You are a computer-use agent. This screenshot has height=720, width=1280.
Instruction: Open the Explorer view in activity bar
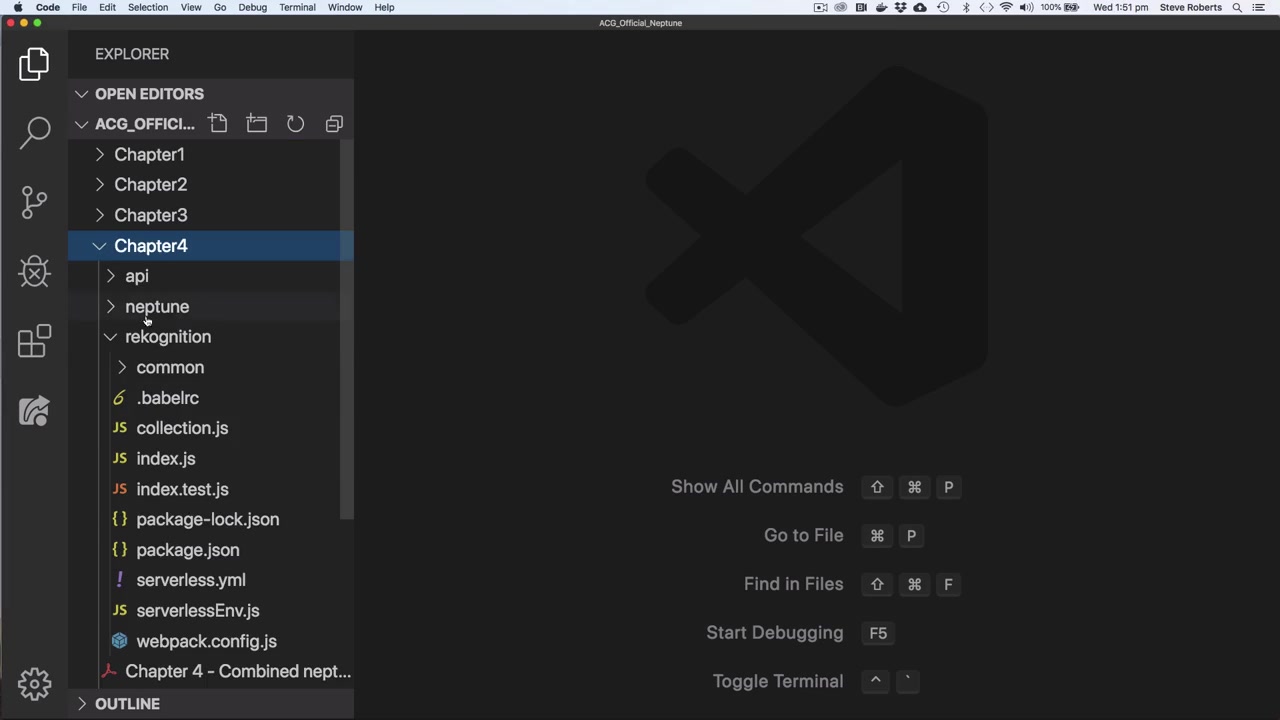click(x=34, y=64)
